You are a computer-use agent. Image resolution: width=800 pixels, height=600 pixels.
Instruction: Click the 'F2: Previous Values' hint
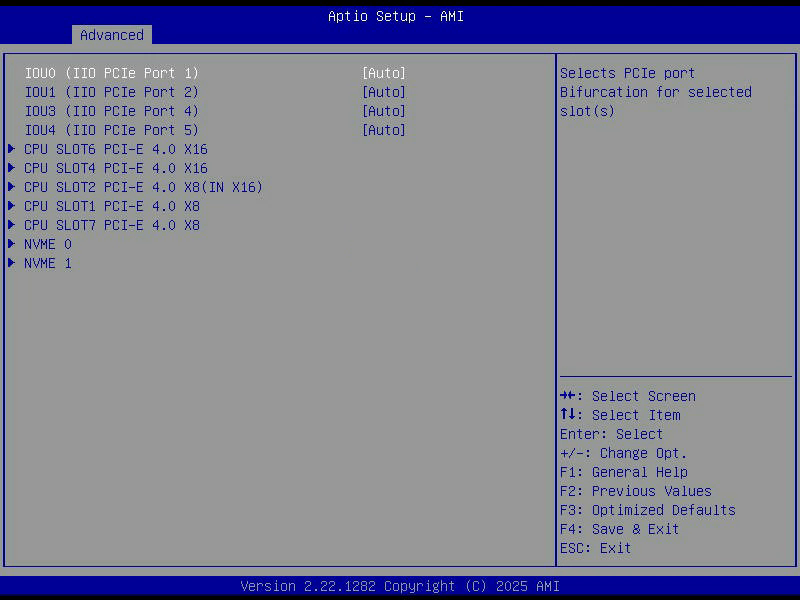636,491
